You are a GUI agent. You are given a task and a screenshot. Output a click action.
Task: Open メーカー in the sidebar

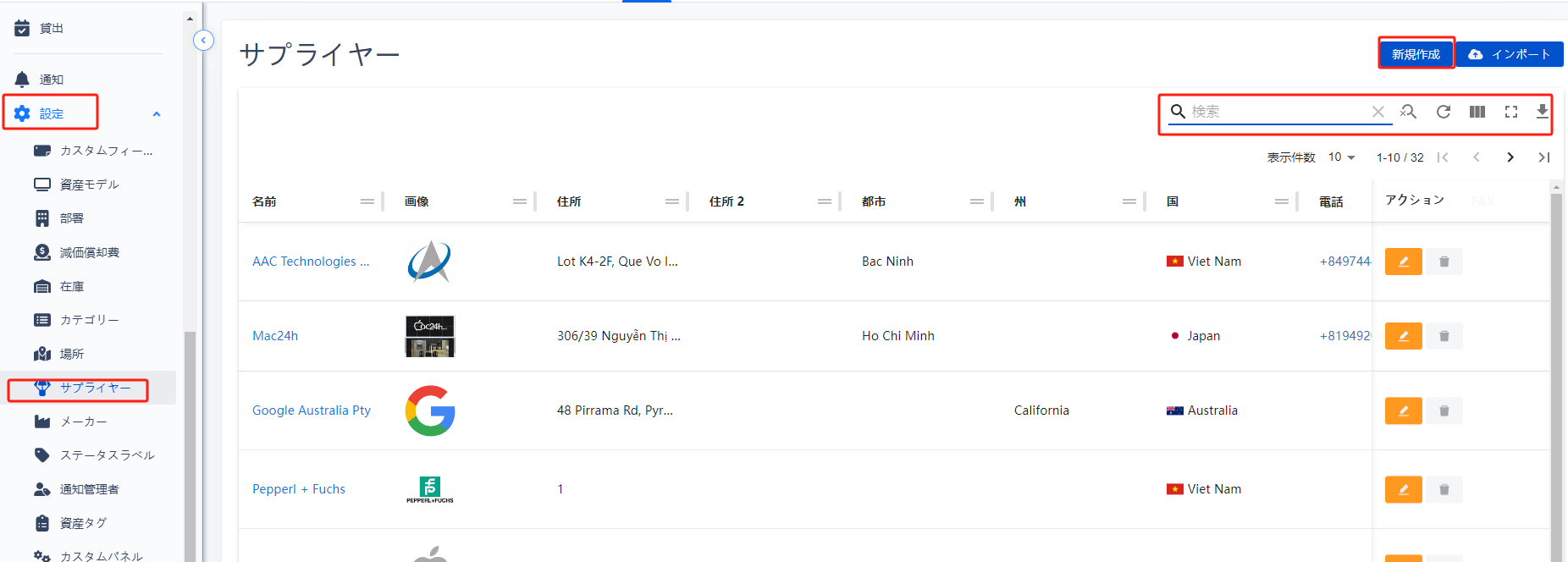coord(83,421)
